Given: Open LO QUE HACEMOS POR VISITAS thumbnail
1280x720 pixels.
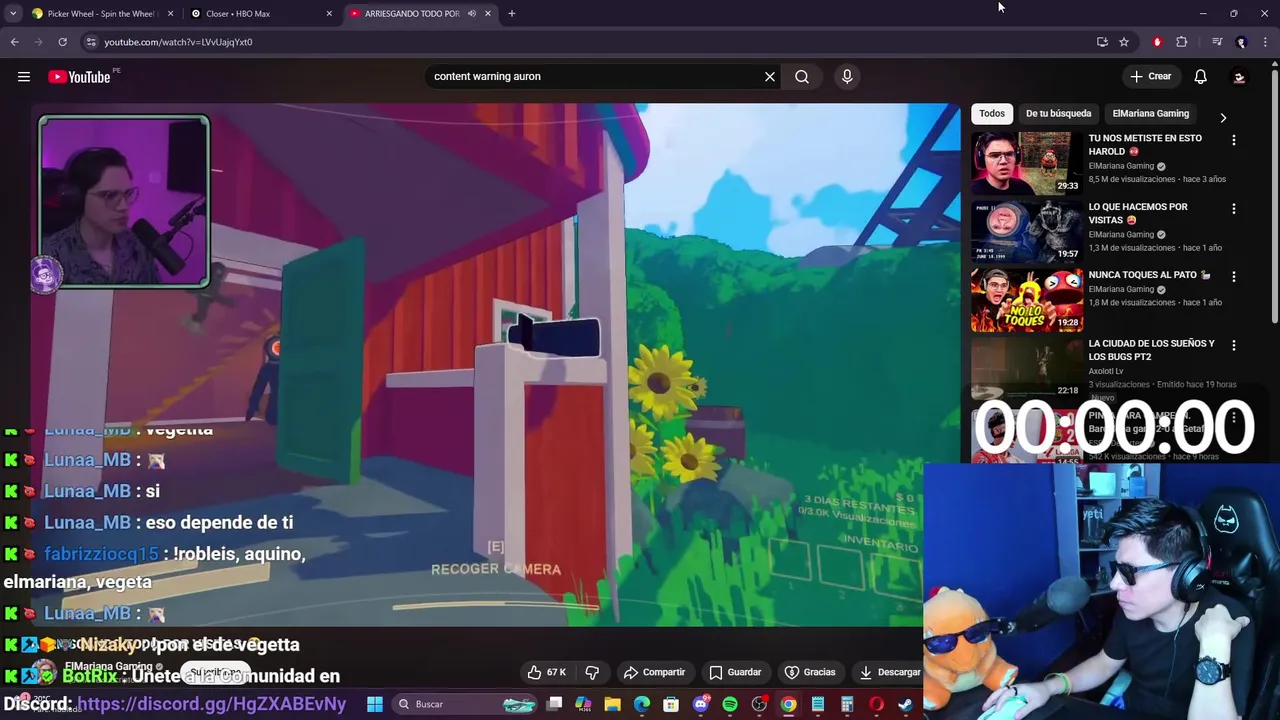Looking at the screenshot, I should click(x=1026, y=231).
